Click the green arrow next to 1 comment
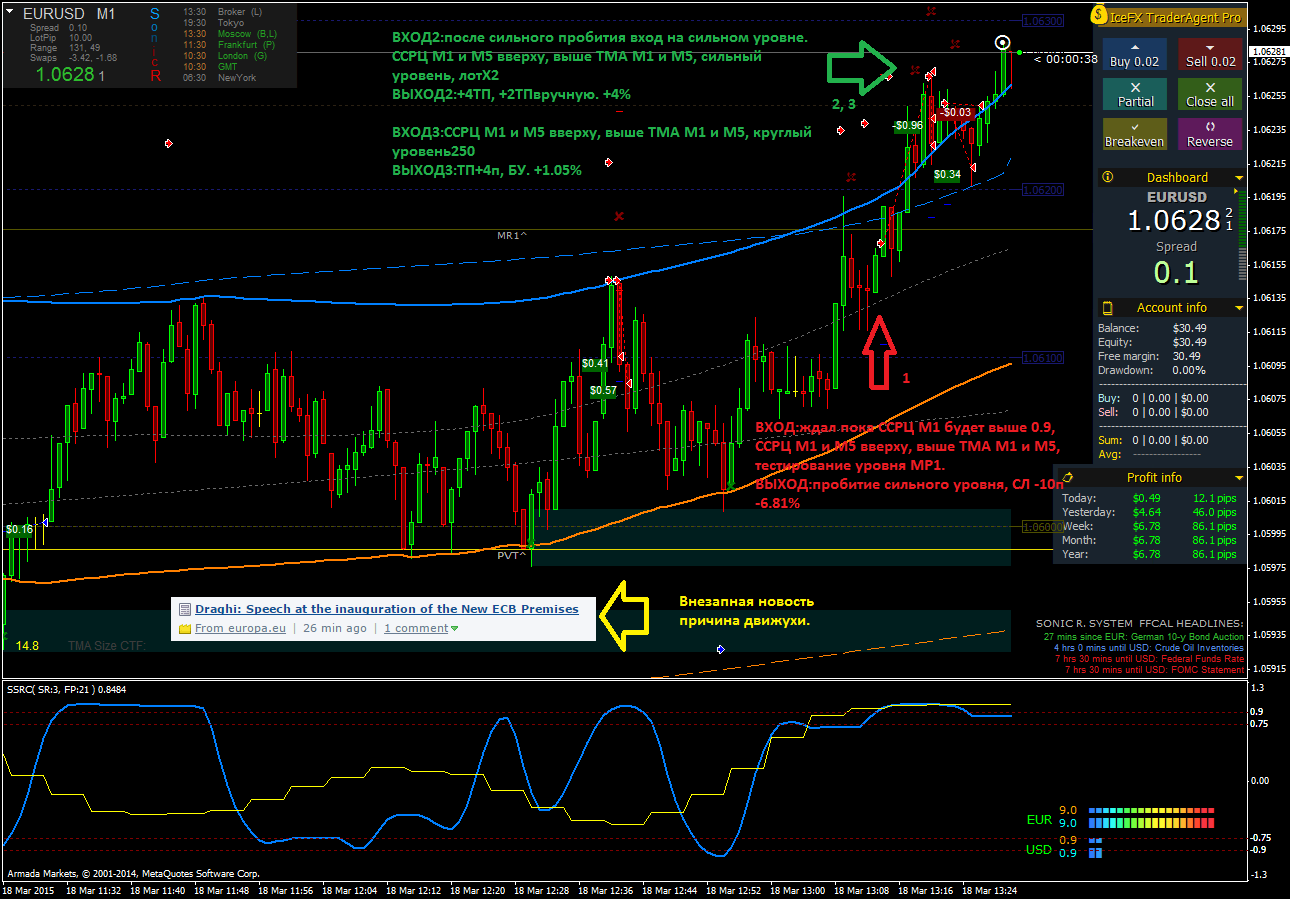The image size is (1290, 899). 455,628
